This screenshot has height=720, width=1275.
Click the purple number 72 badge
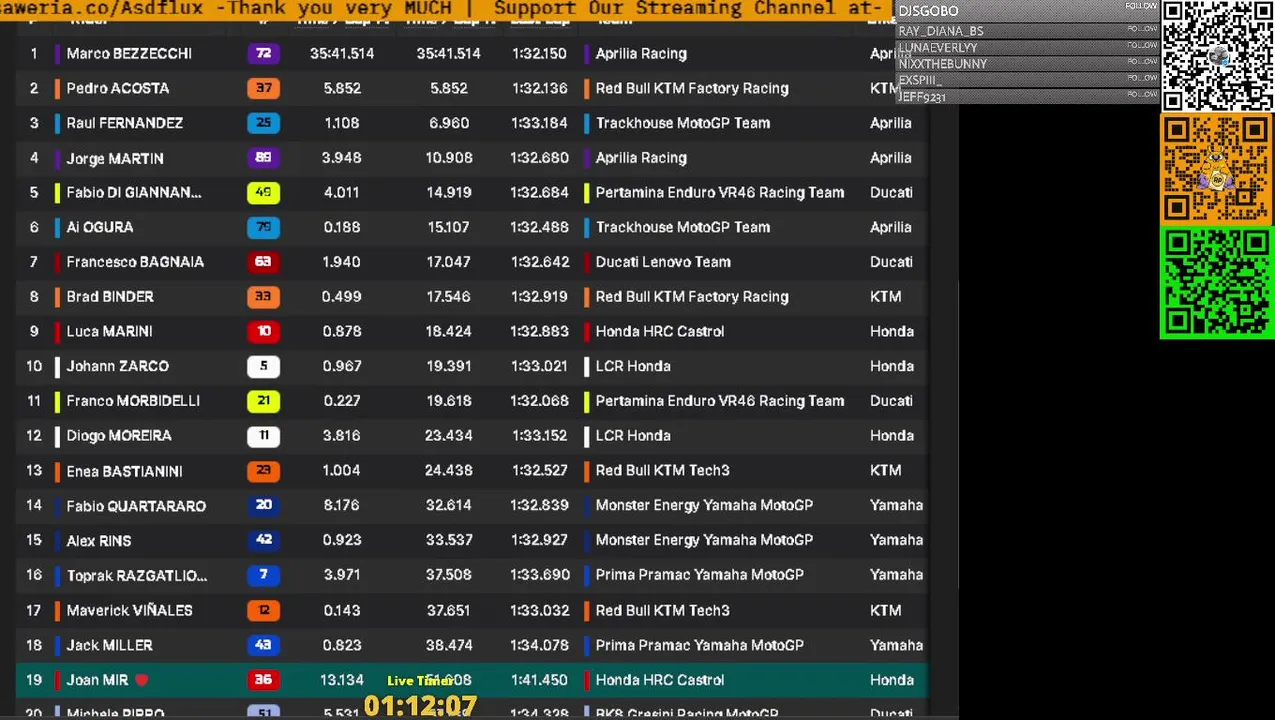tap(263, 54)
